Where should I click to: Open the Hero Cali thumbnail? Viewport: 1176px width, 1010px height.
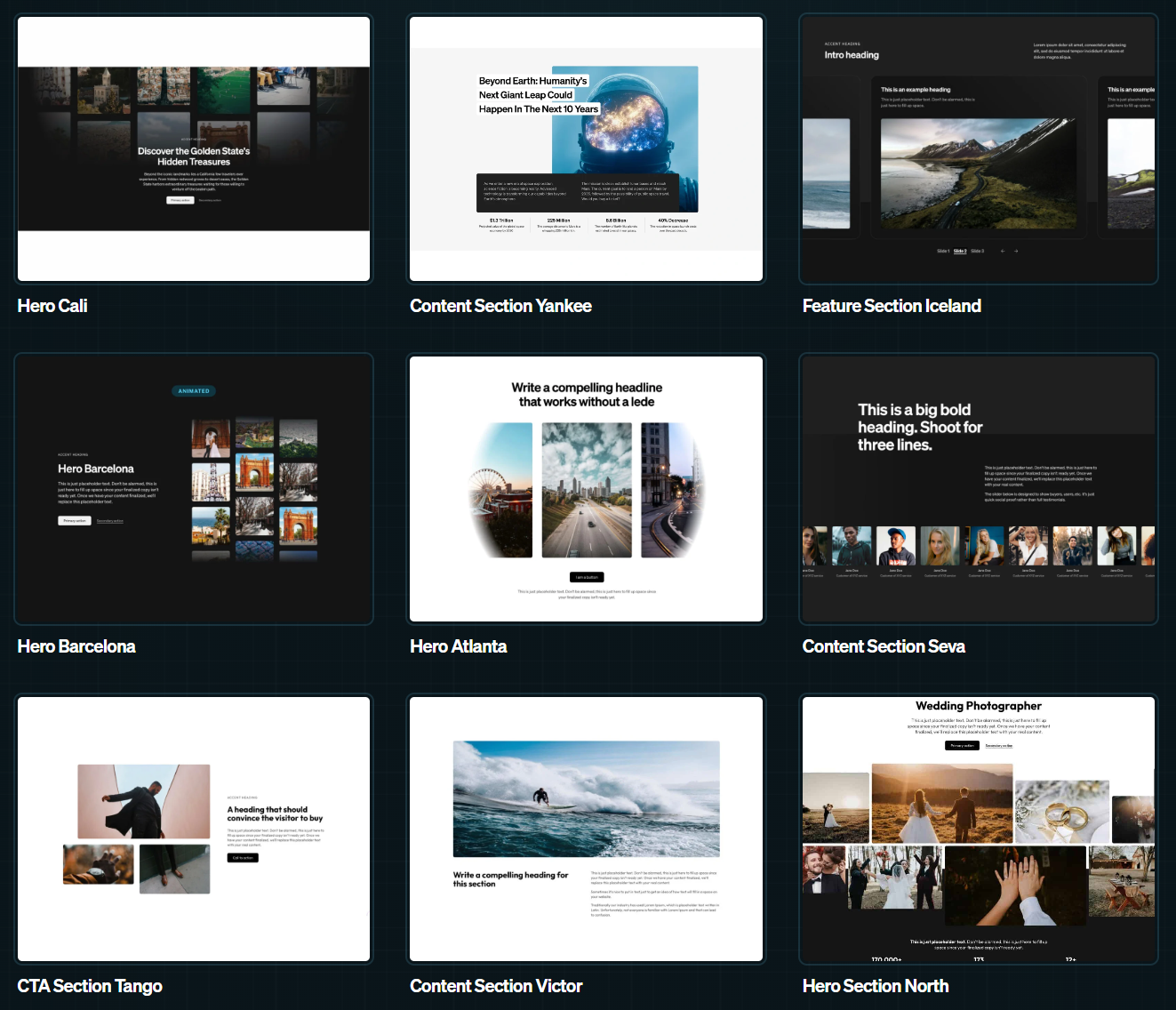(194, 149)
